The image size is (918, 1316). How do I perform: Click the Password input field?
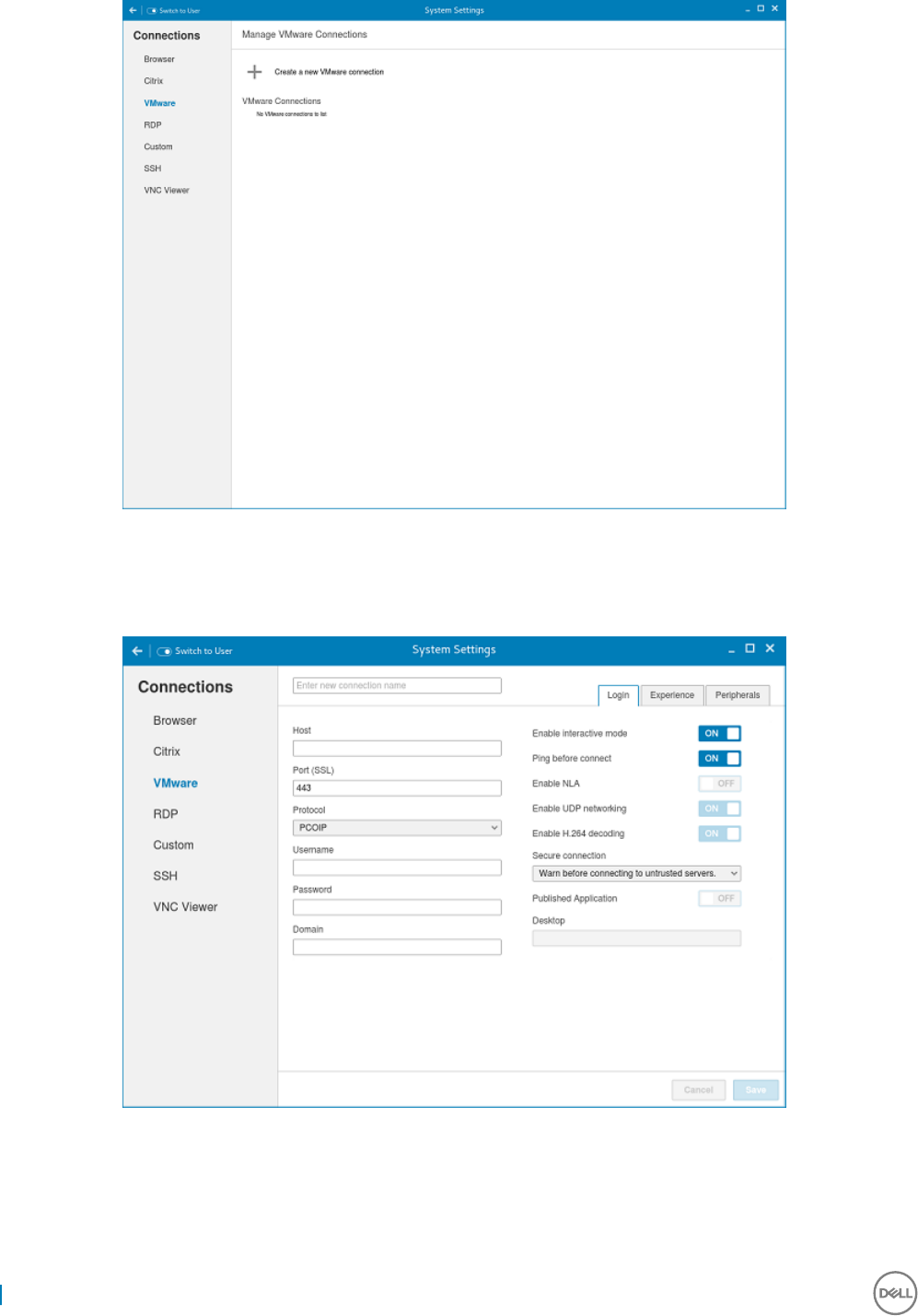coord(397,908)
